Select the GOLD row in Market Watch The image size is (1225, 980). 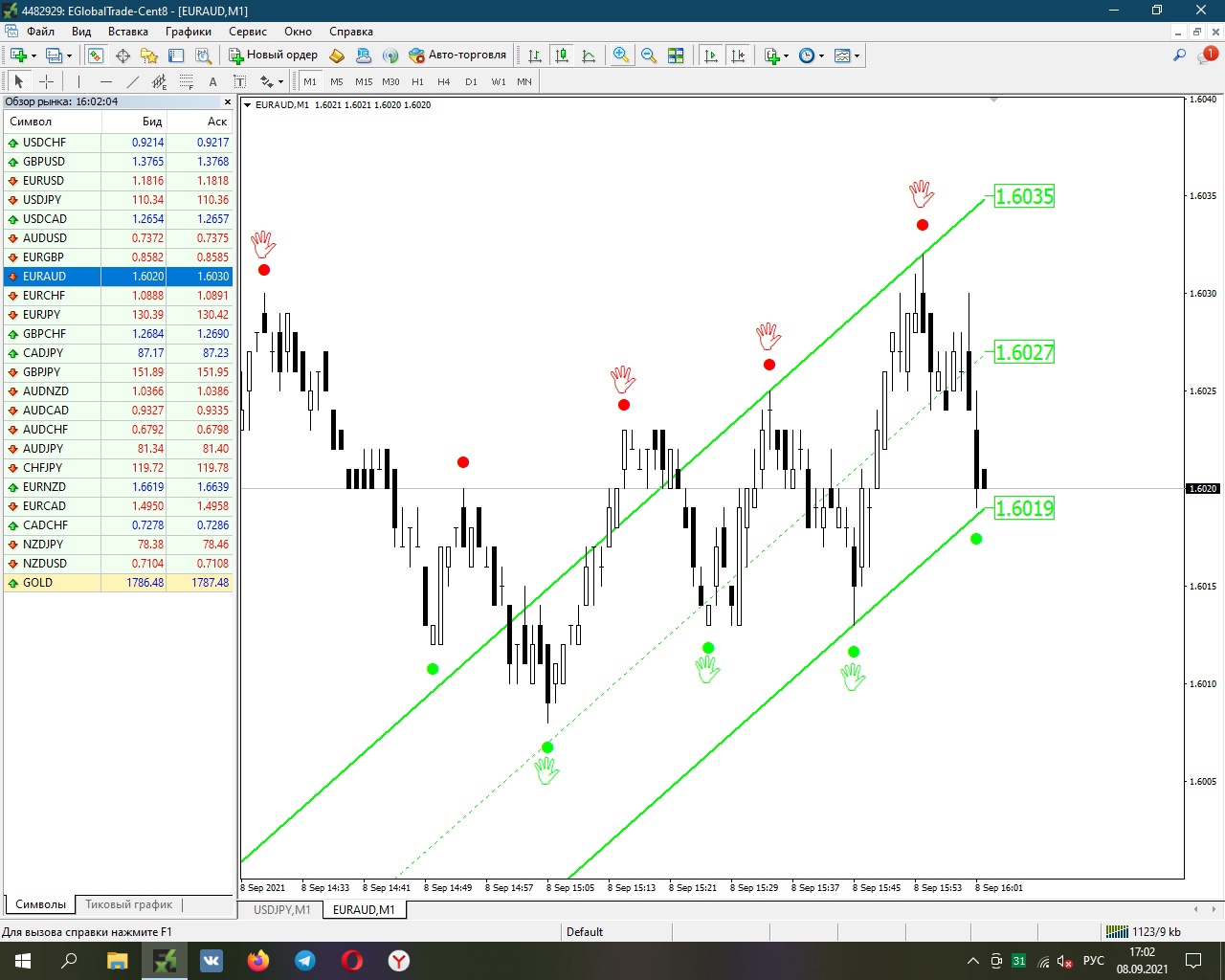(x=119, y=583)
